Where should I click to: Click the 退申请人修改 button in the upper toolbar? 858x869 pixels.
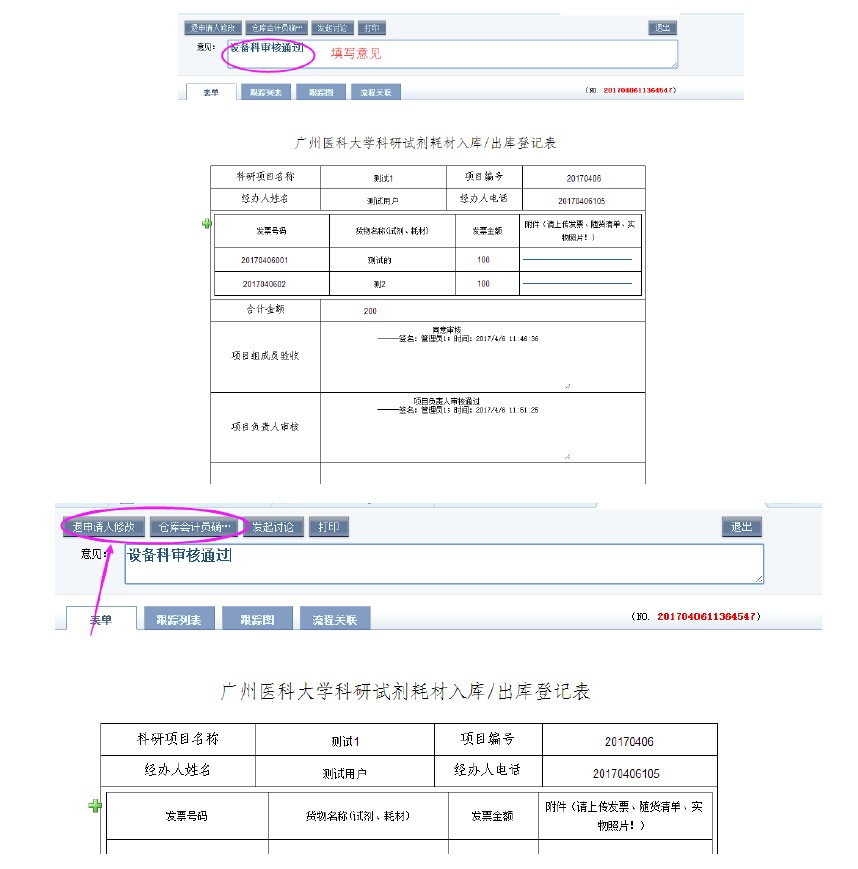click(x=209, y=28)
